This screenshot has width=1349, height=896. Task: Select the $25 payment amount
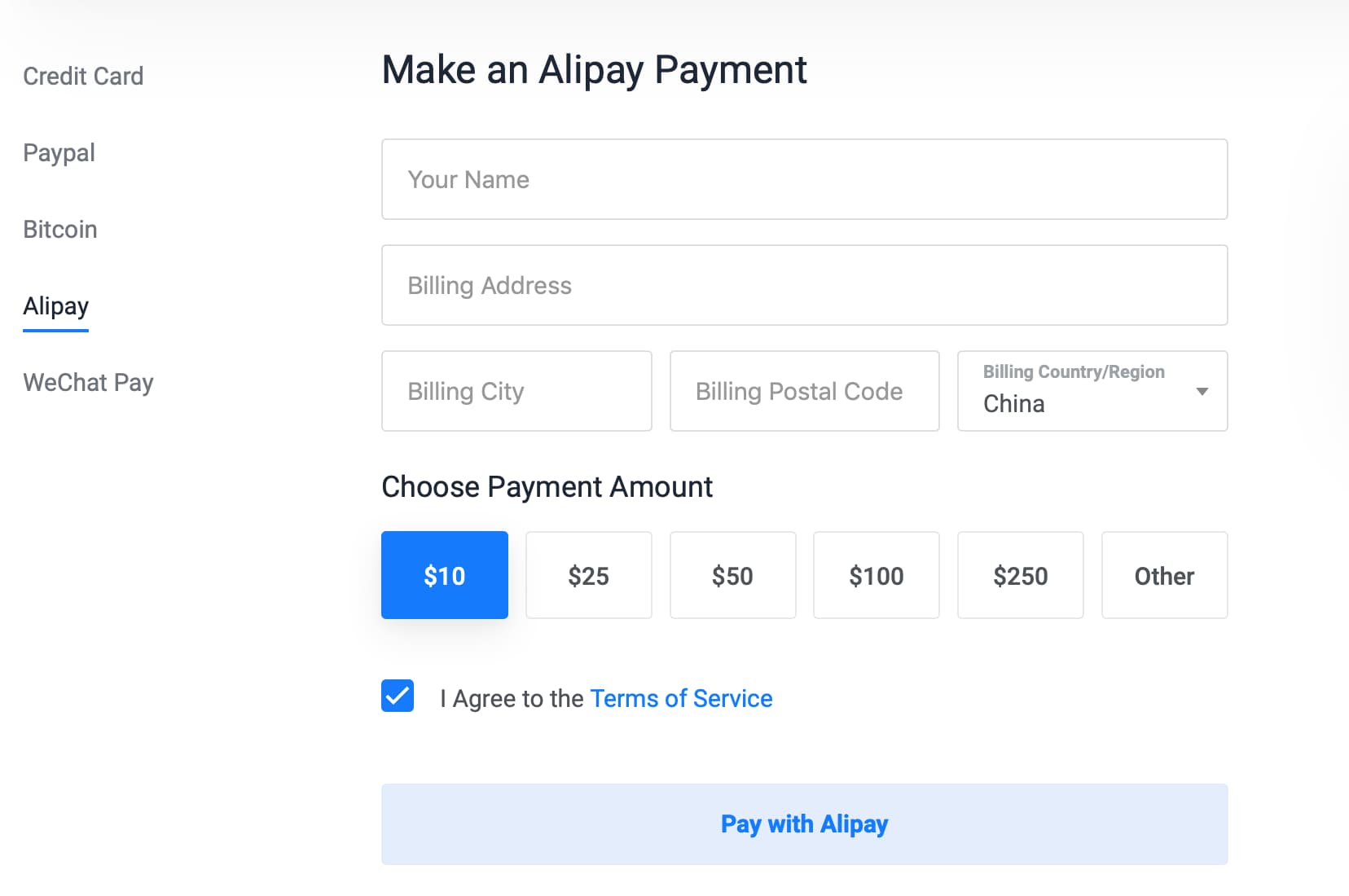tap(588, 575)
